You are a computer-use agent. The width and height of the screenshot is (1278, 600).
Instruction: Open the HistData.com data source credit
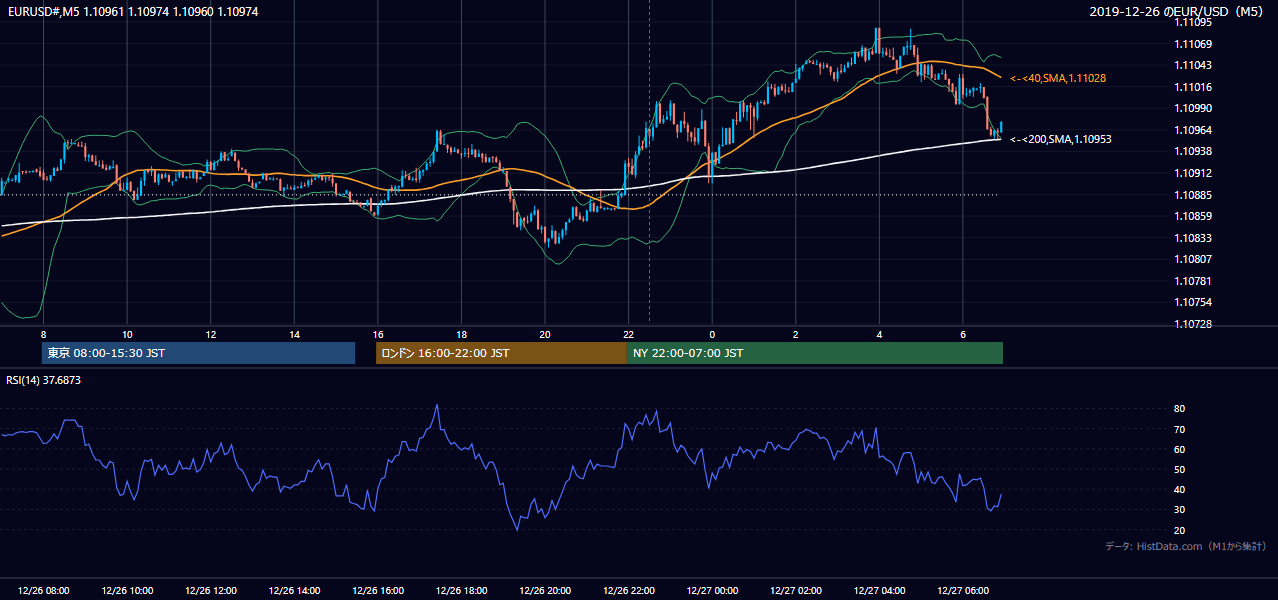[1186, 546]
